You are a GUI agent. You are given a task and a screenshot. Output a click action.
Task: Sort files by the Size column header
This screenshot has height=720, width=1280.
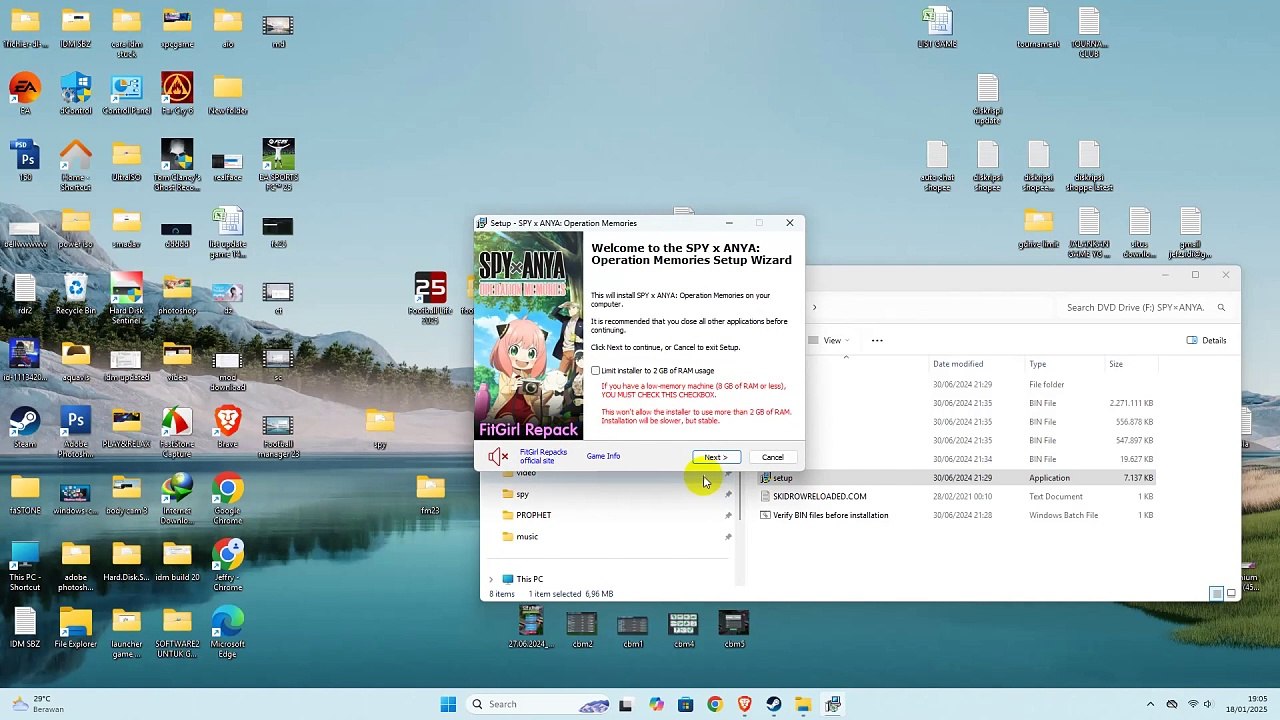1116,364
